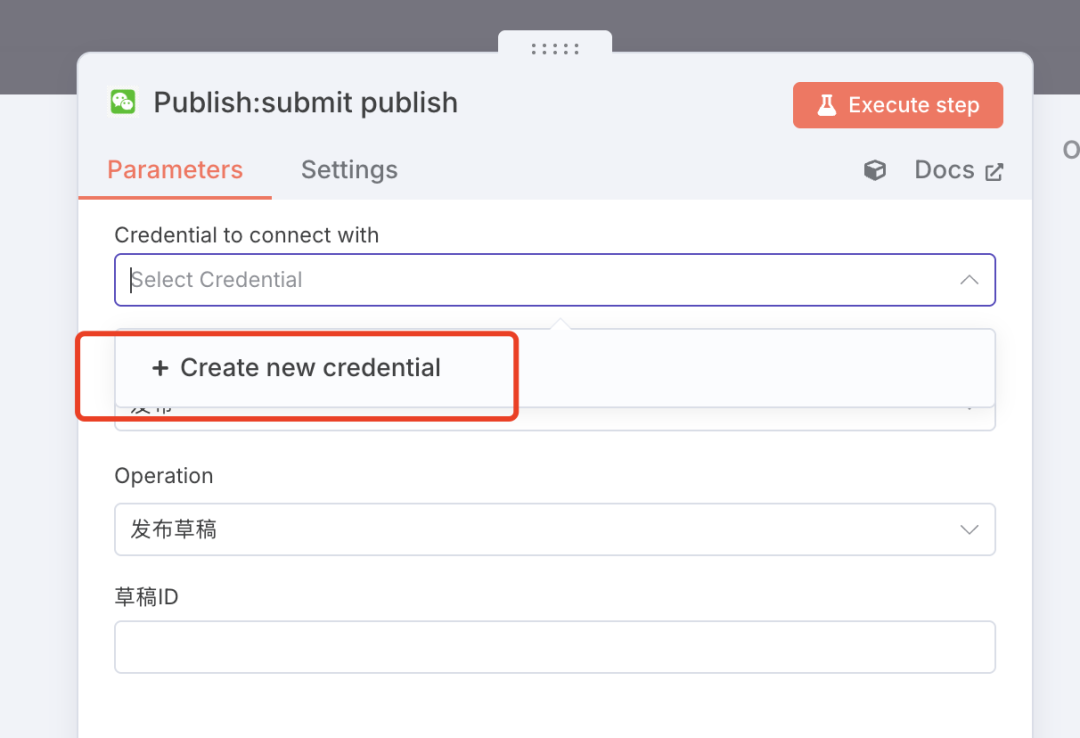Screen dimensions: 1080x738
Task: Click into the 草稿ID text field
Action: 555,647
